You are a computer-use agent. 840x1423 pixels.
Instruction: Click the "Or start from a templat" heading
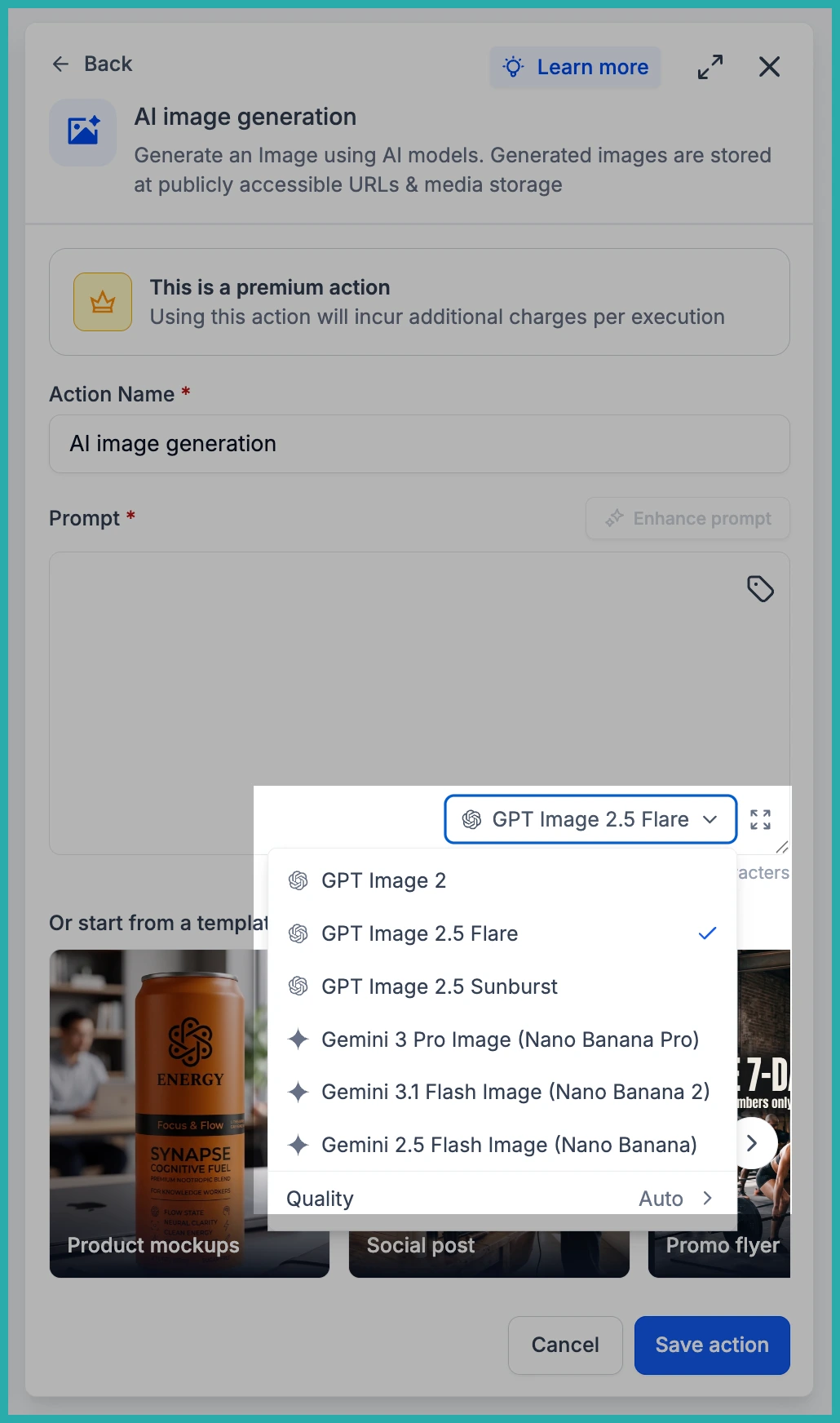tap(159, 923)
